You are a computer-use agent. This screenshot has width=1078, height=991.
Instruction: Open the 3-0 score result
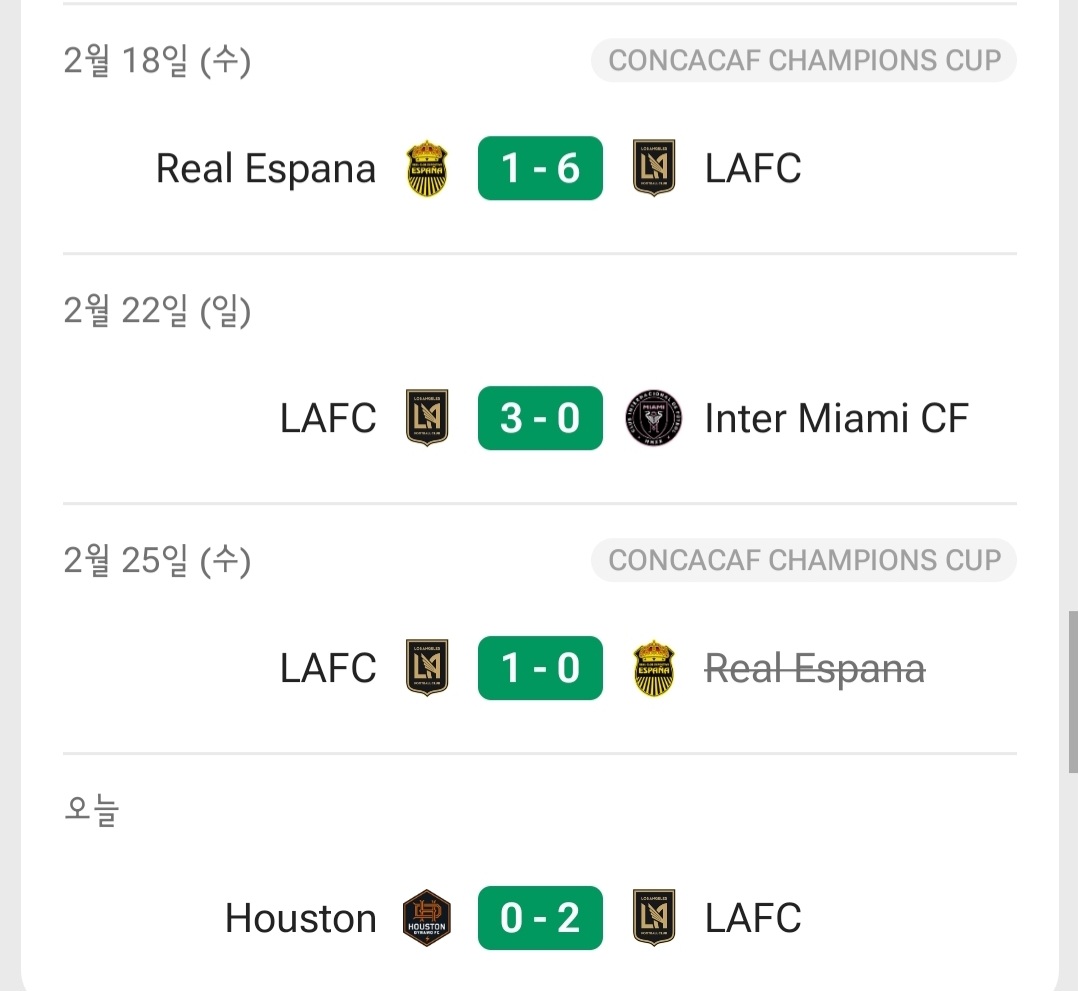(x=540, y=418)
